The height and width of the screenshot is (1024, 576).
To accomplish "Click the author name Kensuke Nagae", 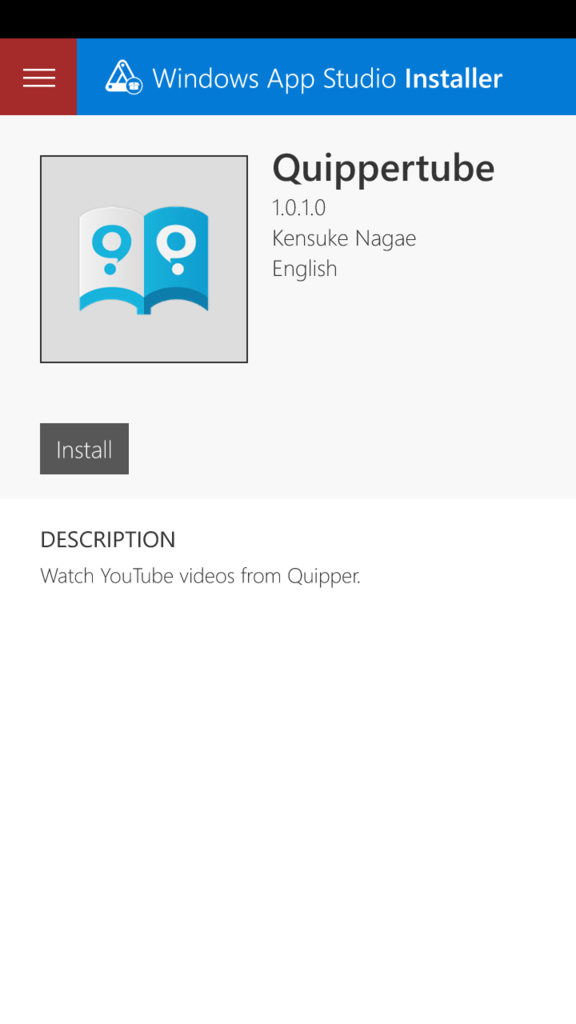I will pyautogui.click(x=344, y=238).
